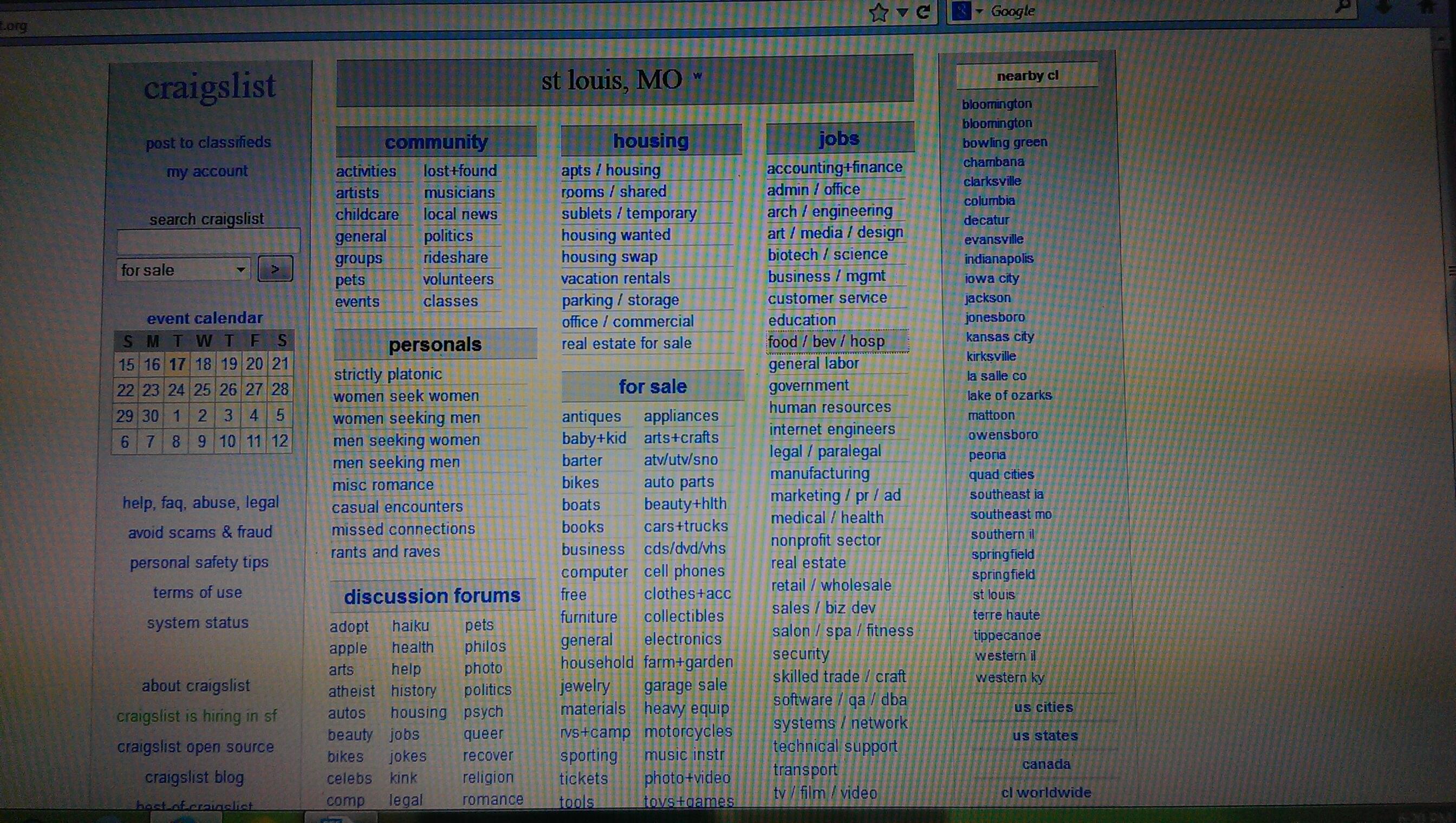The width and height of the screenshot is (1456, 823).
Task: Open childcare in community
Action: 367,215
